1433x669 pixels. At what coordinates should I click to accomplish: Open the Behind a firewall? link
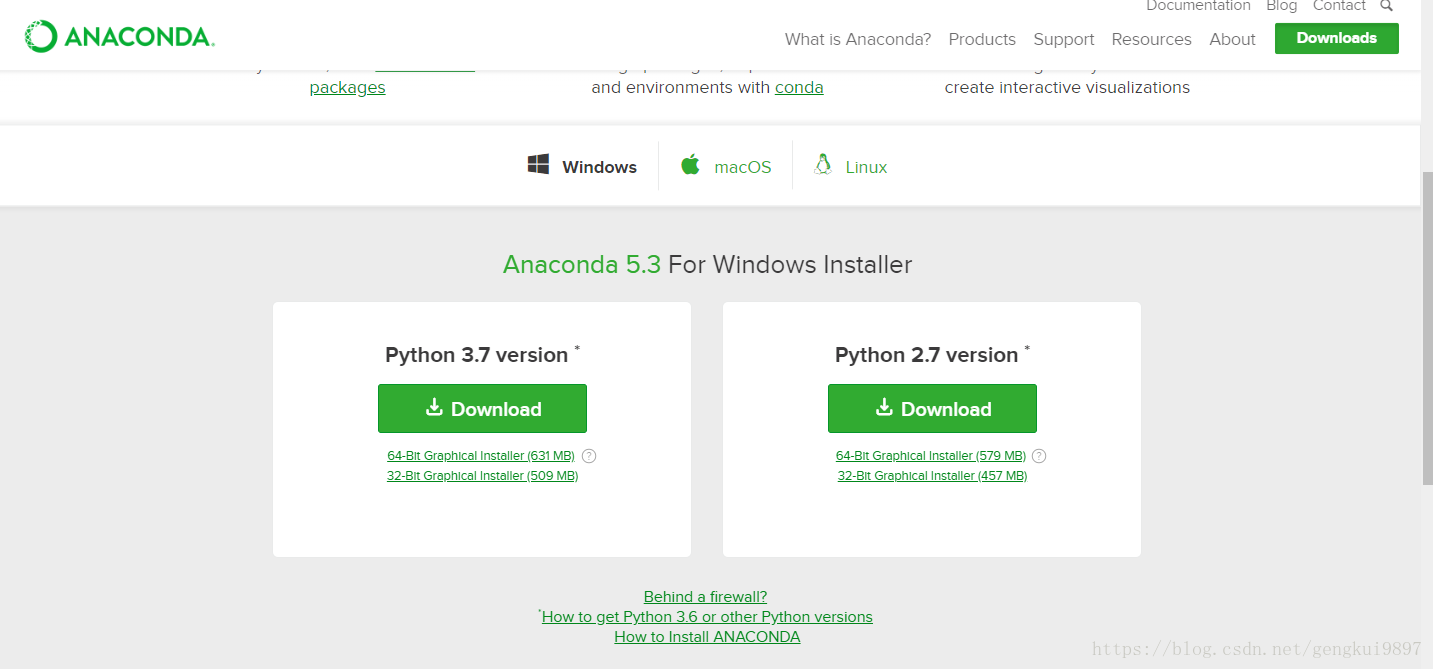click(705, 596)
